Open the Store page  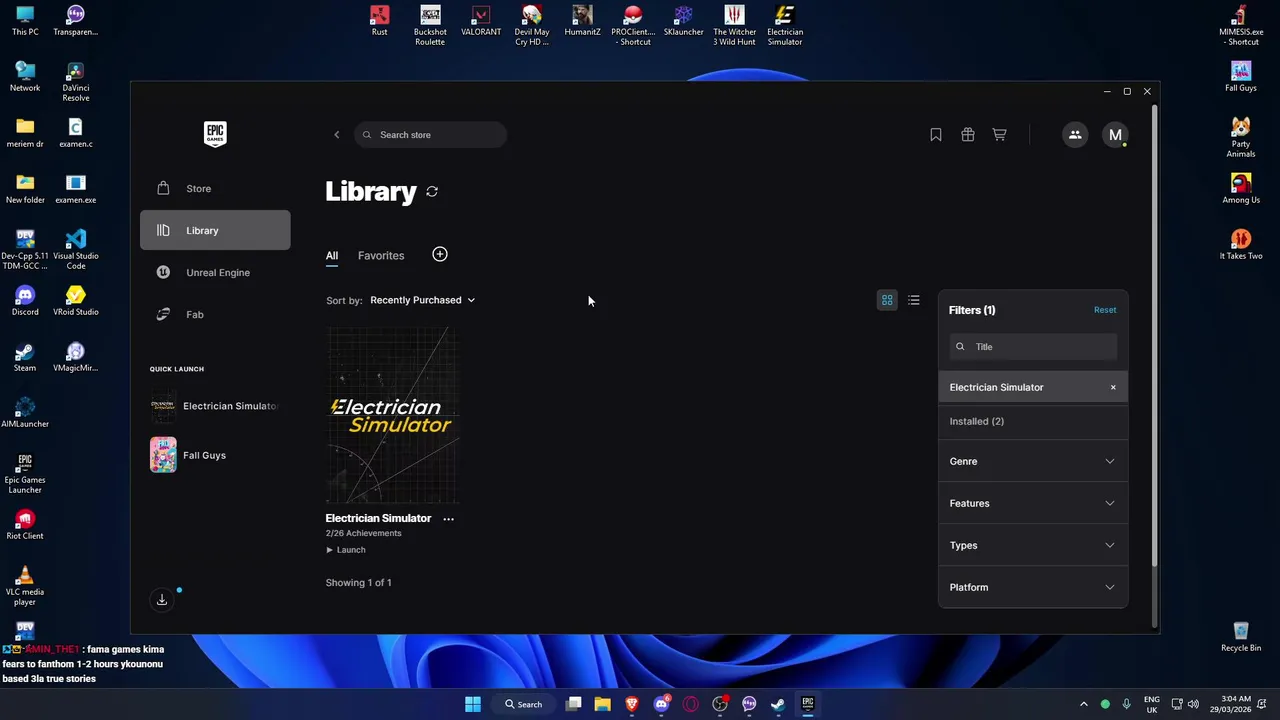[215, 188]
